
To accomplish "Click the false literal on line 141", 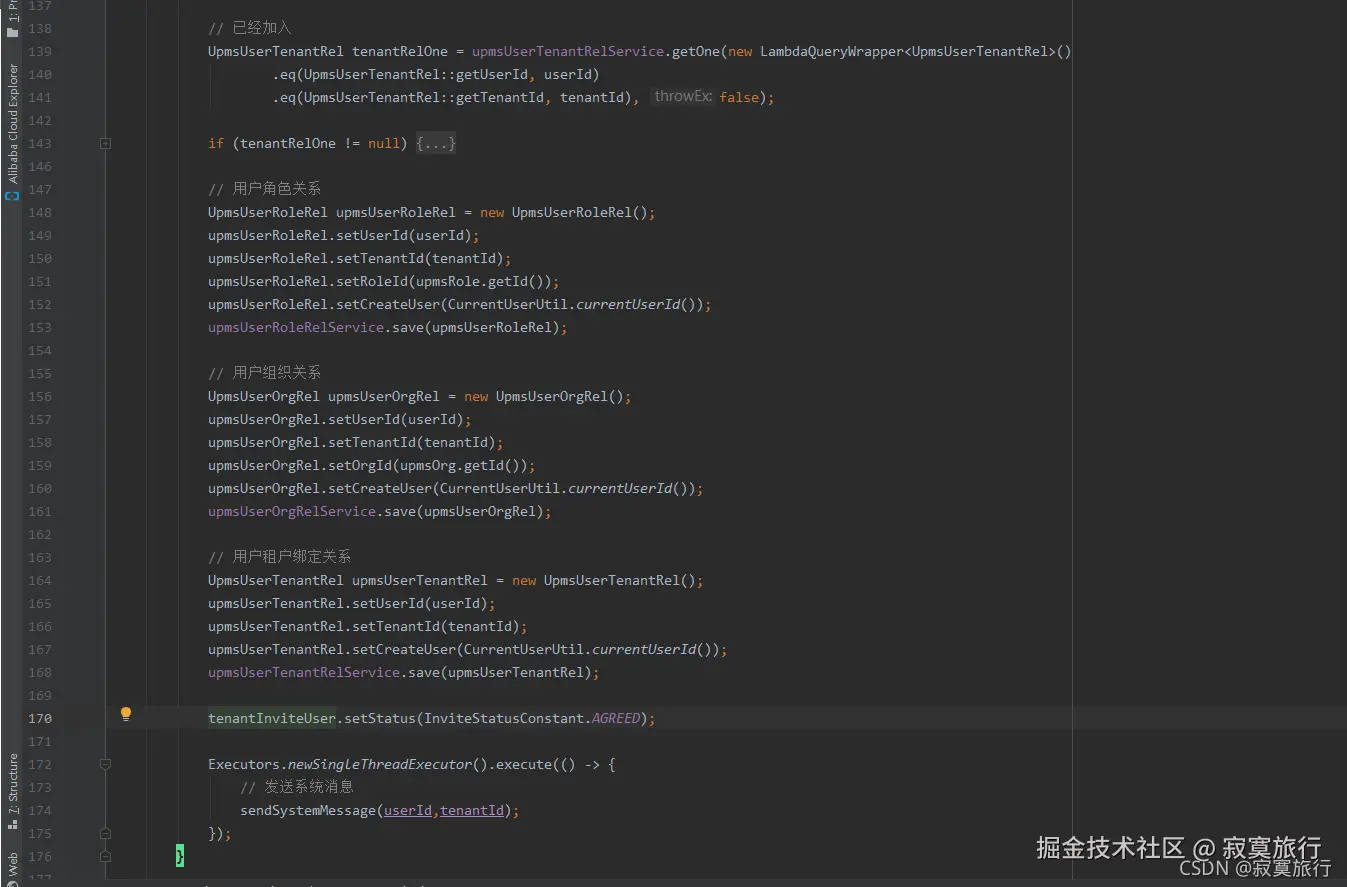I will (739, 97).
